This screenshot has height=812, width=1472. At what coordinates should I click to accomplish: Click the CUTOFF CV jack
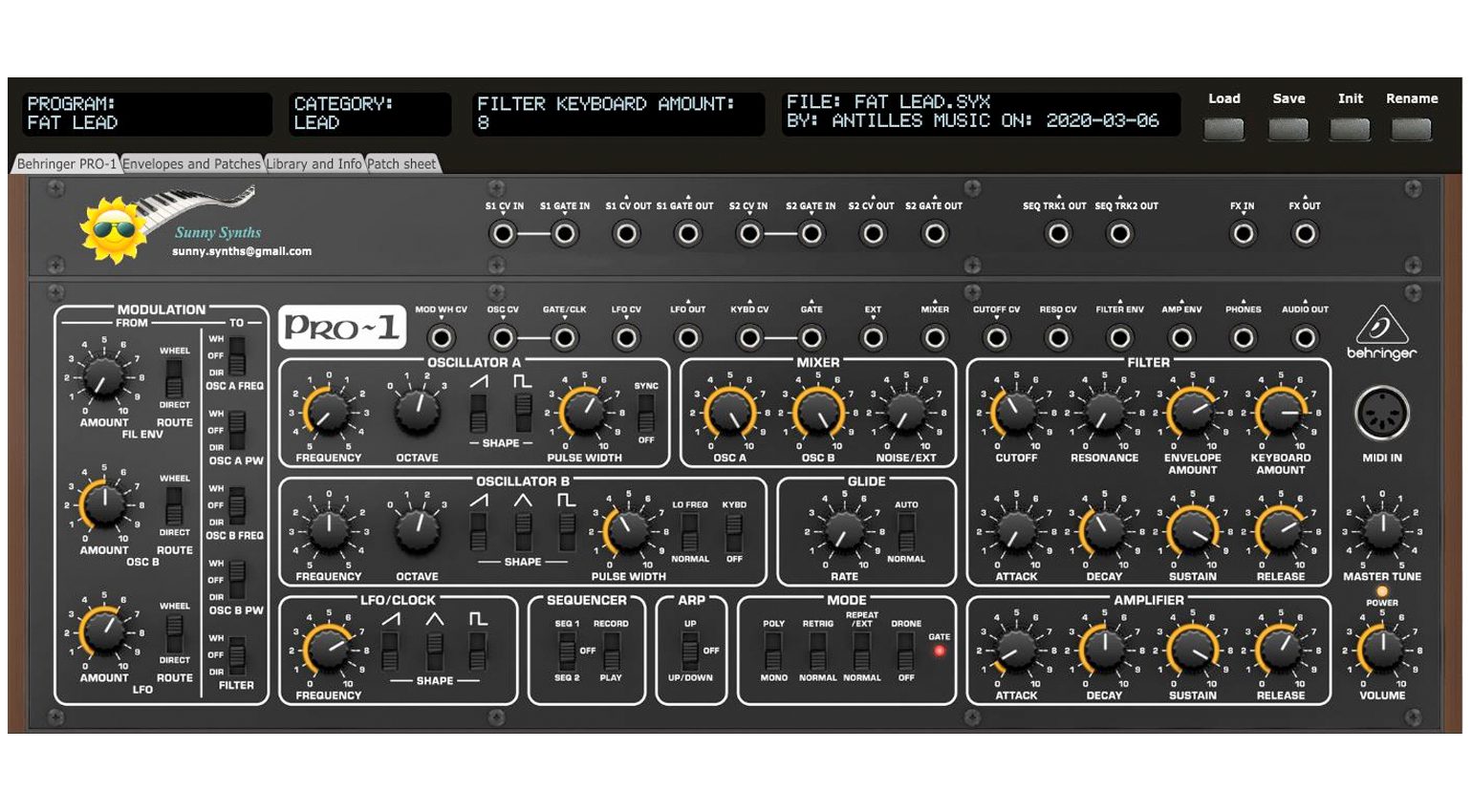coord(997,337)
